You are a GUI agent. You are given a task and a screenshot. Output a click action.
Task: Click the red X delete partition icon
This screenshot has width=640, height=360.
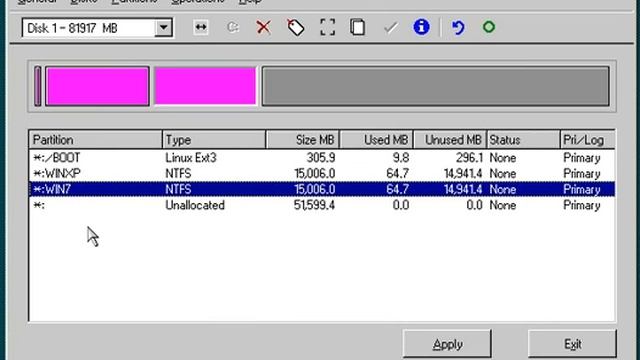(264, 27)
